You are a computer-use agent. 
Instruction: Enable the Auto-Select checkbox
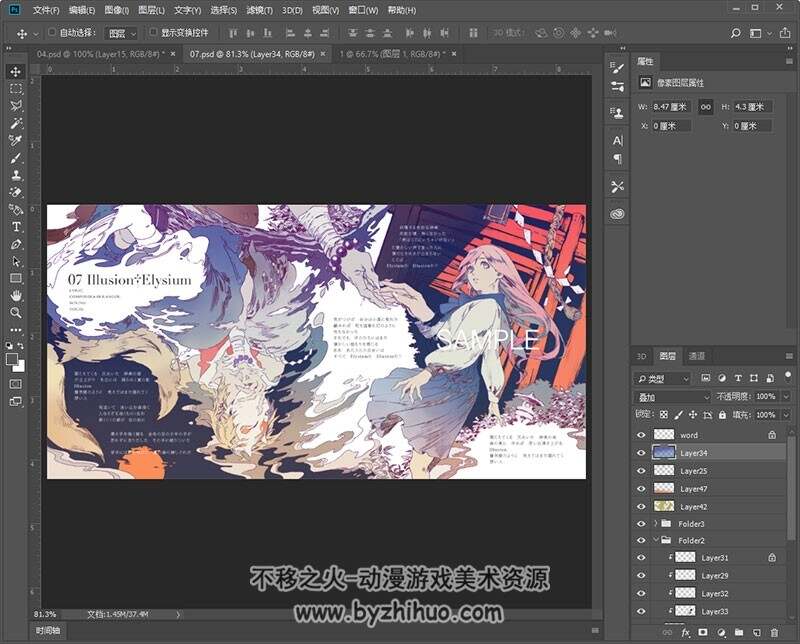(52, 32)
